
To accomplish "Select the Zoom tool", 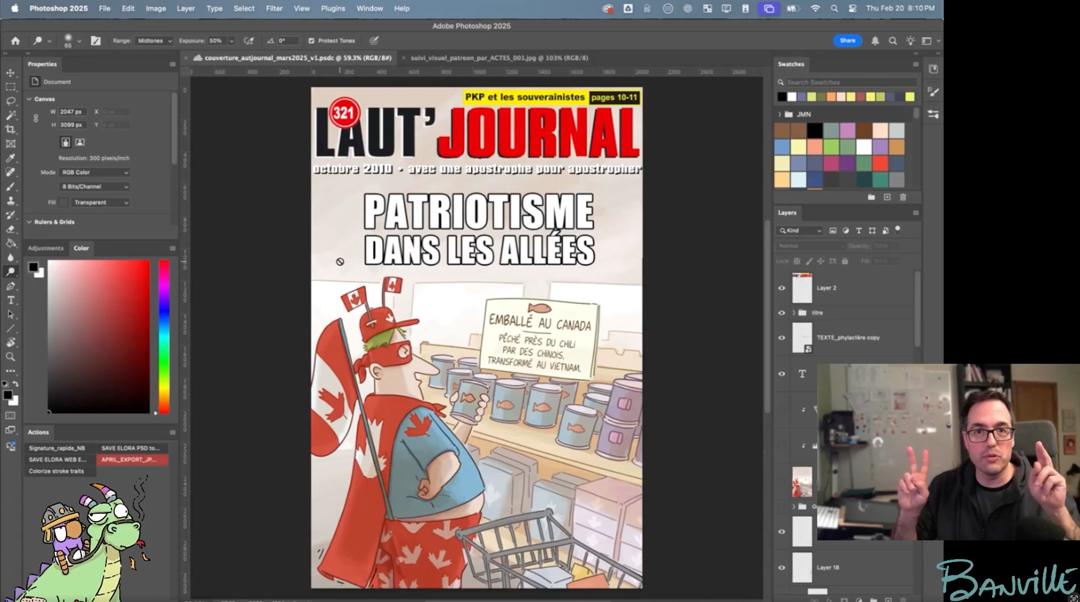I will 10,357.
